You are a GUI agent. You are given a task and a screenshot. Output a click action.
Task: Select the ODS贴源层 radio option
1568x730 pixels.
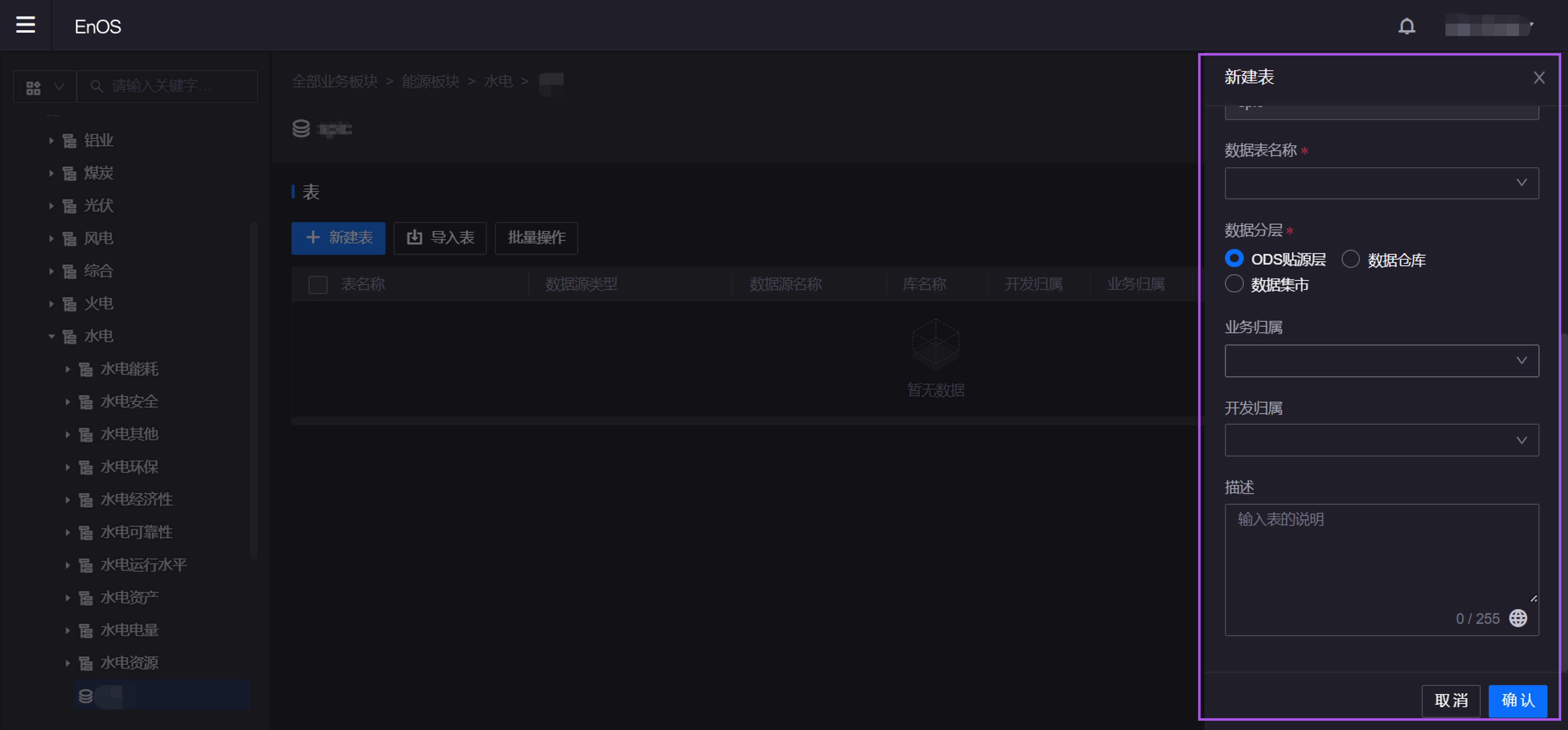pos(1234,259)
